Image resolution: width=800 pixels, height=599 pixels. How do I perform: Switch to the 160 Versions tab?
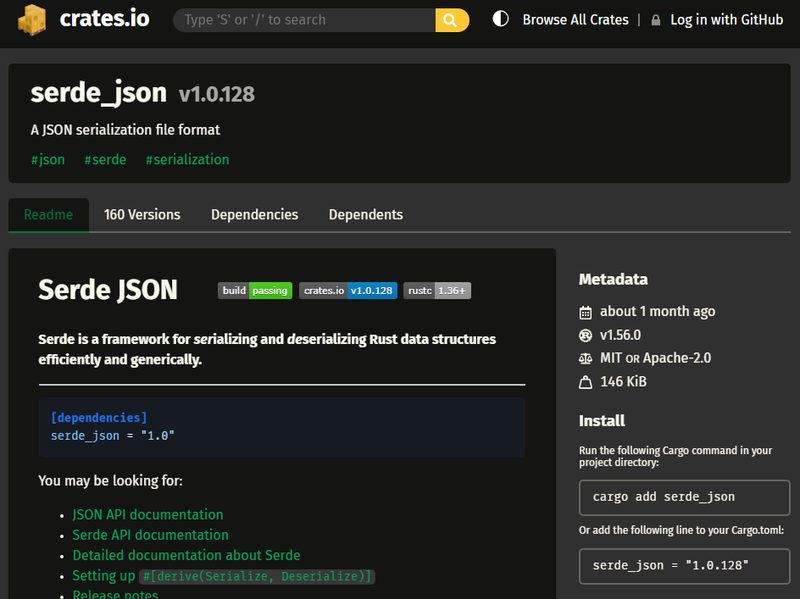(142, 215)
